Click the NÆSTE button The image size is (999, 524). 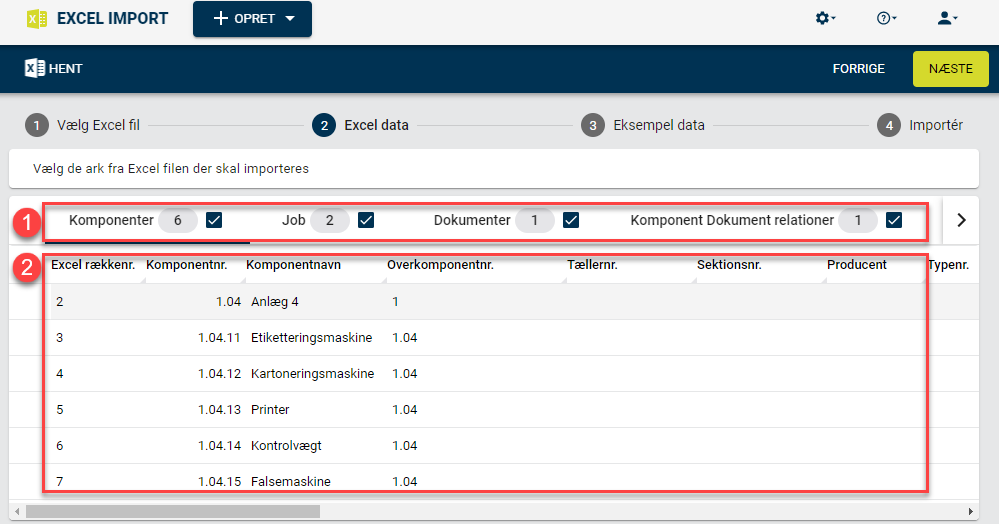pos(951,69)
